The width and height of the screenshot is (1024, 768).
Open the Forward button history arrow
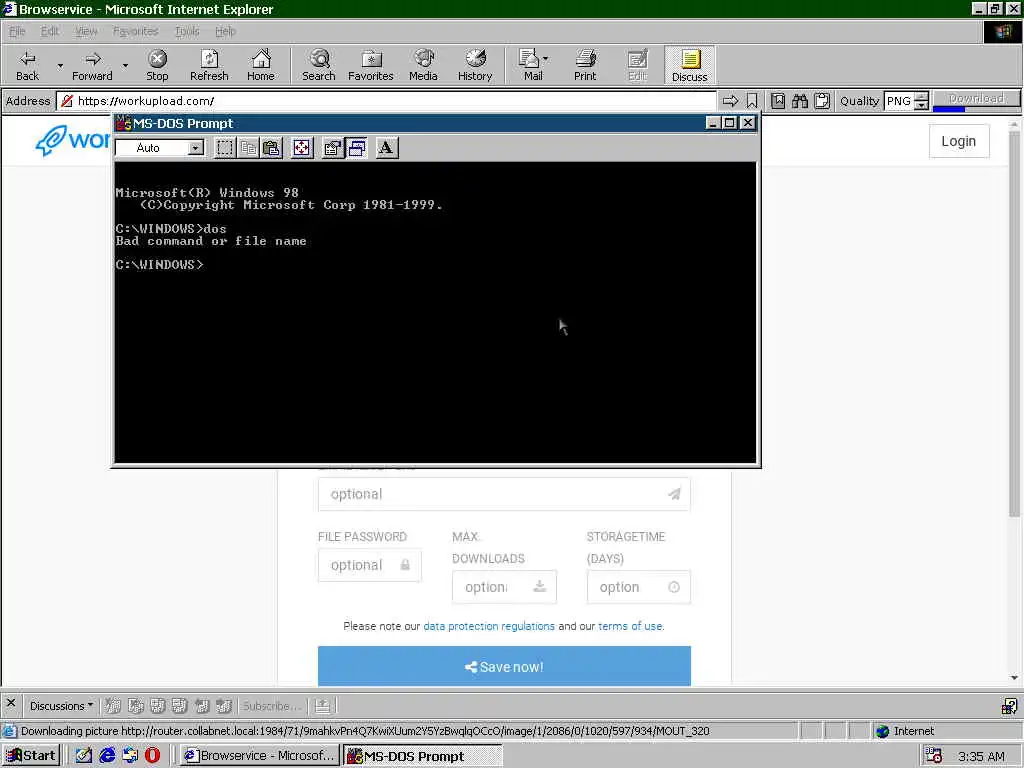(125, 65)
